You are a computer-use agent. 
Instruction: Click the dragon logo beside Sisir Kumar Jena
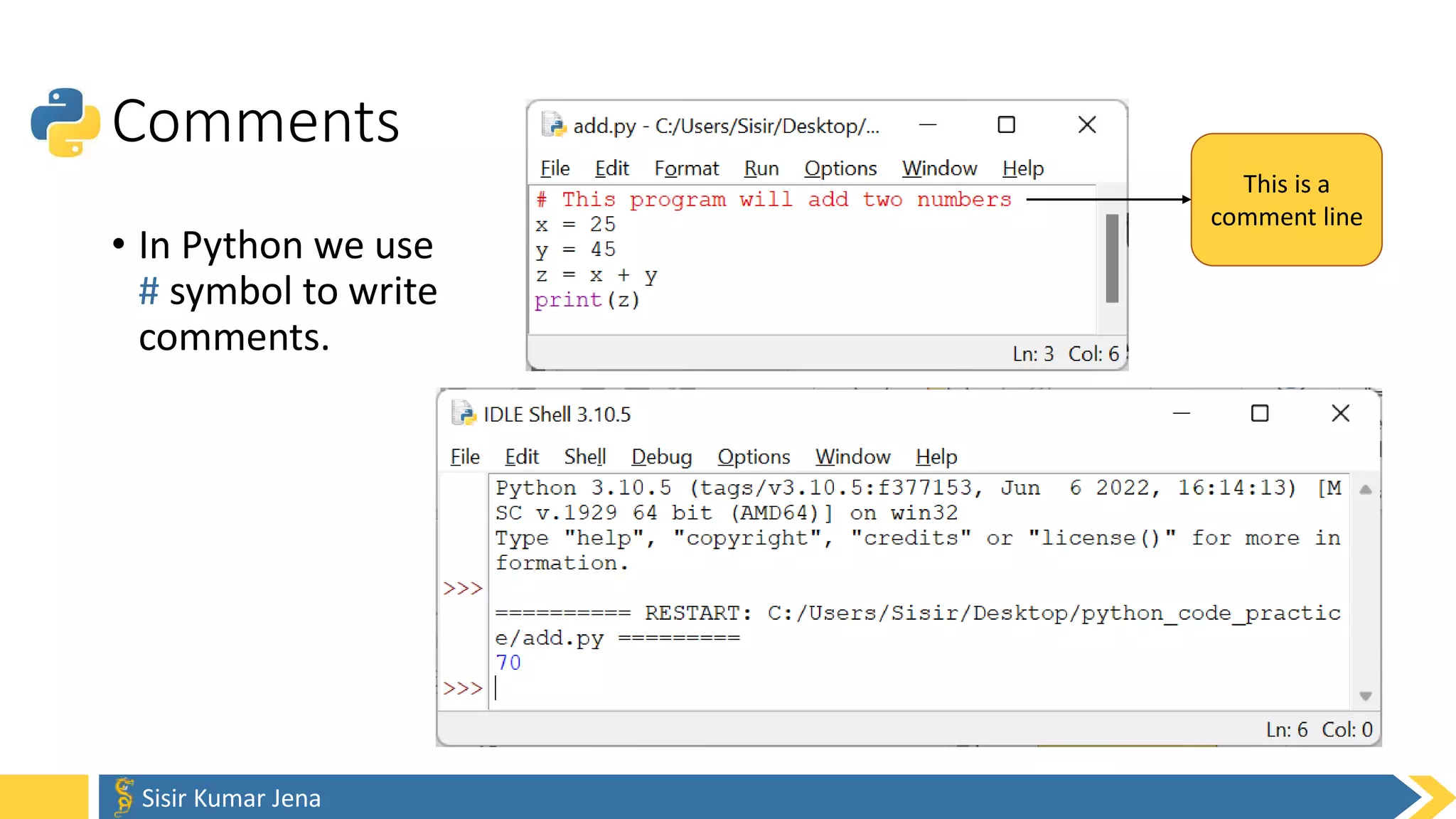pyautogui.click(x=124, y=796)
